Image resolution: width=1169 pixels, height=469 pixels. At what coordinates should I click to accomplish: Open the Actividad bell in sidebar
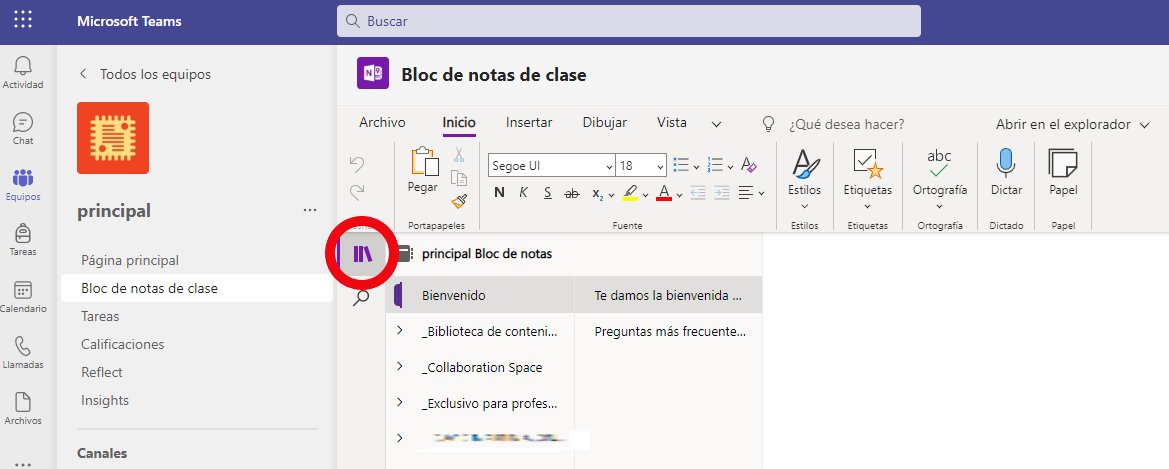23,72
